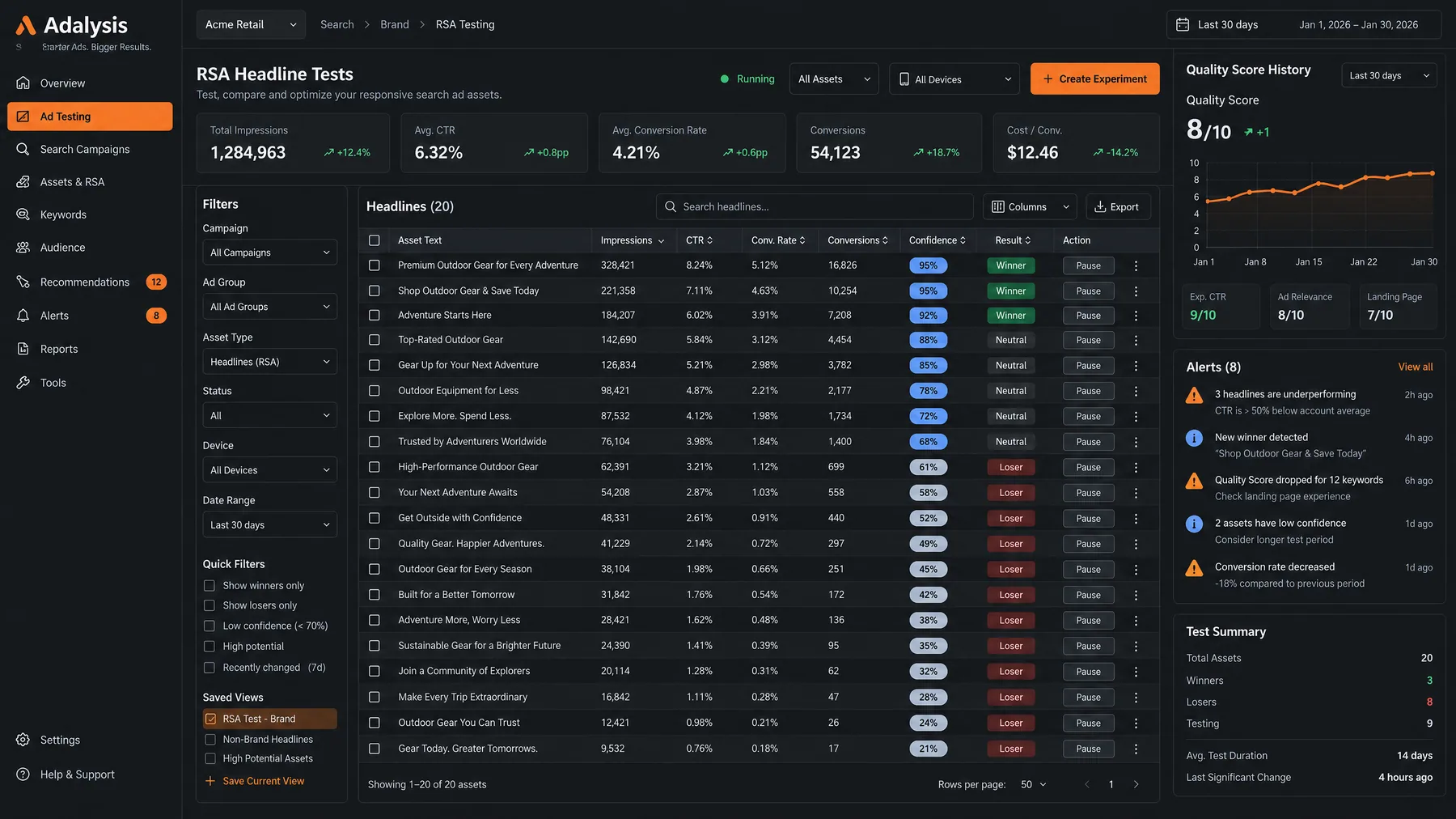Click the Reports document icon

pos(23,349)
